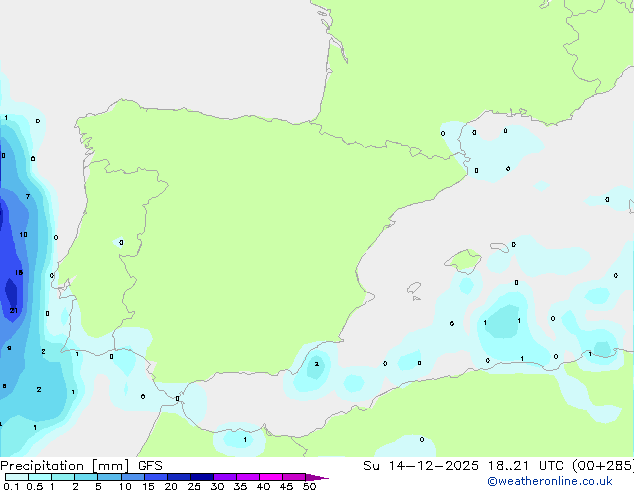Screen dimensions: 634x490
Task: Select the 0.1–0.5 mm legend swatch
Action: point(17,477)
